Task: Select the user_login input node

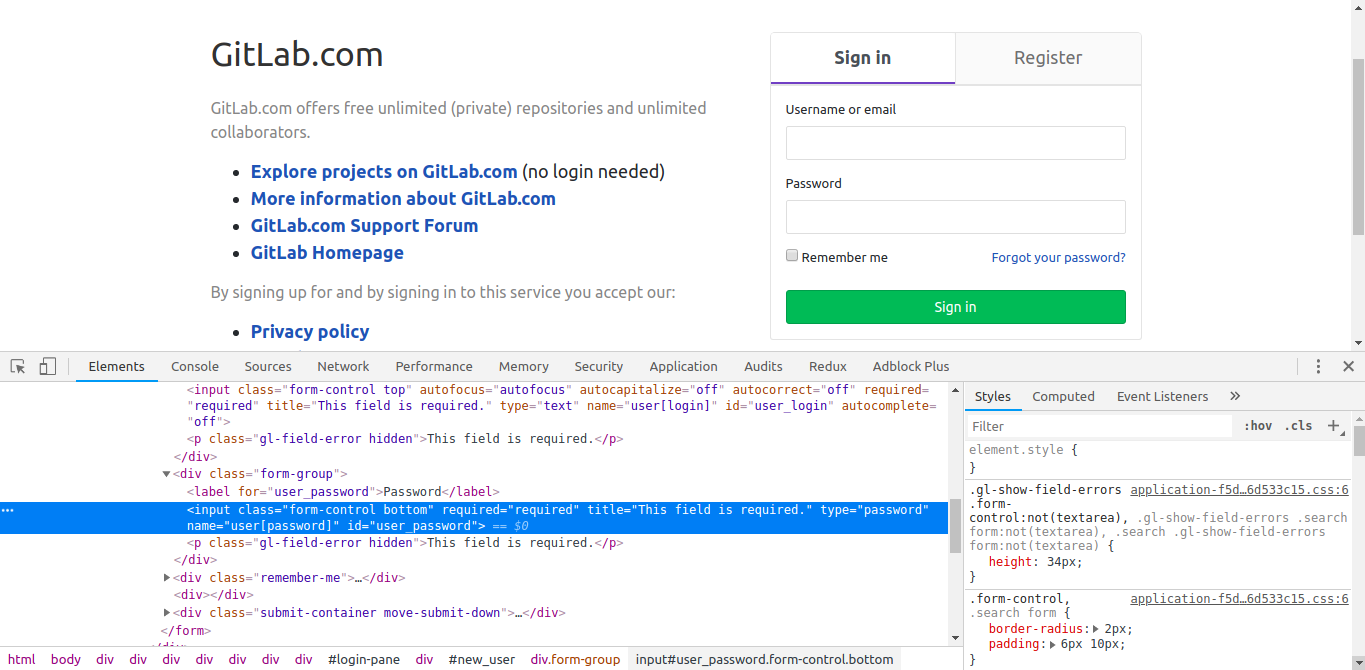Action: tap(560, 406)
